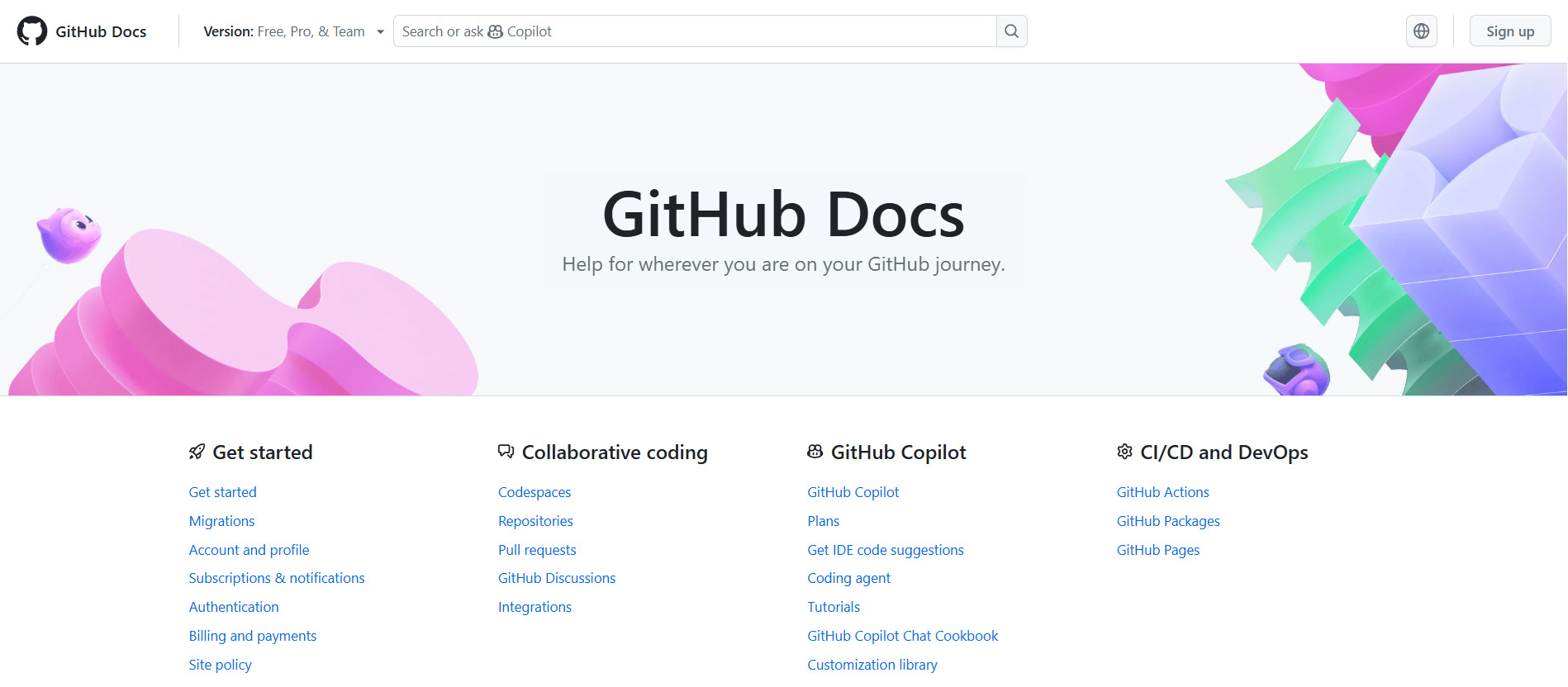This screenshot has height=687, width=1568.
Task: Open the Coding agent link
Action: pyautogui.click(x=848, y=578)
